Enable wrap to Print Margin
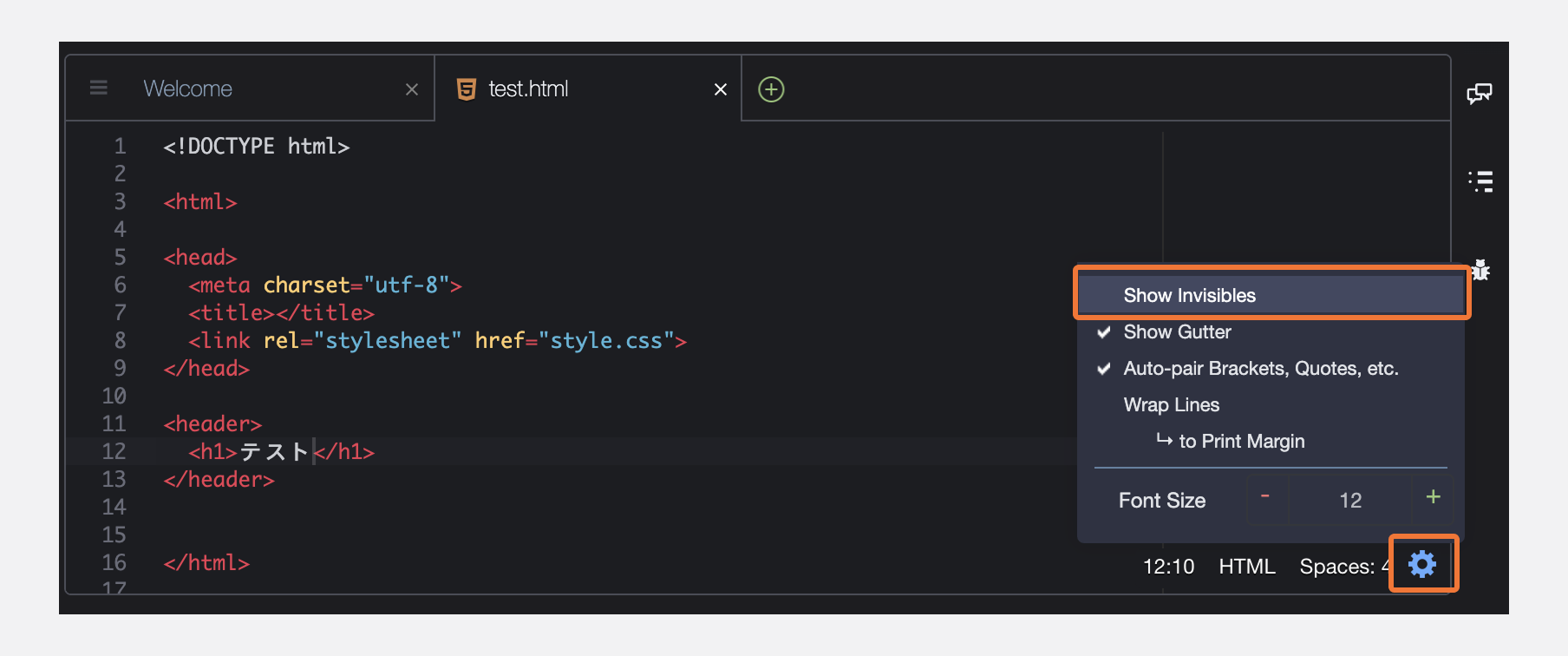The height and width of the screenshot is (656, 1568). click(x=1271, y=441)
